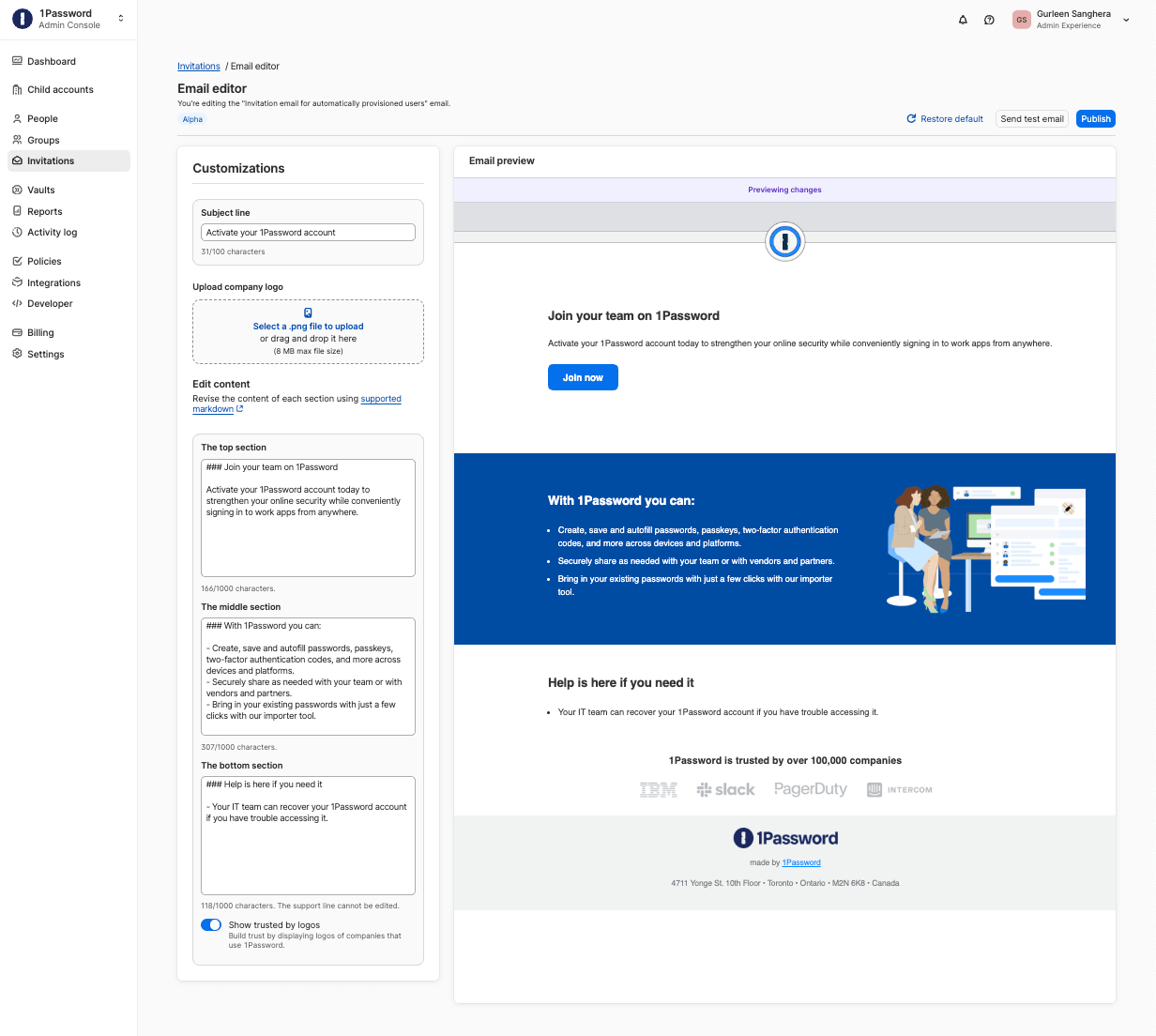Viewport: 1156px width, 1036px height.
Task: Open the help question mark icon
Action: pyautogui.click(x=989, y=19)
